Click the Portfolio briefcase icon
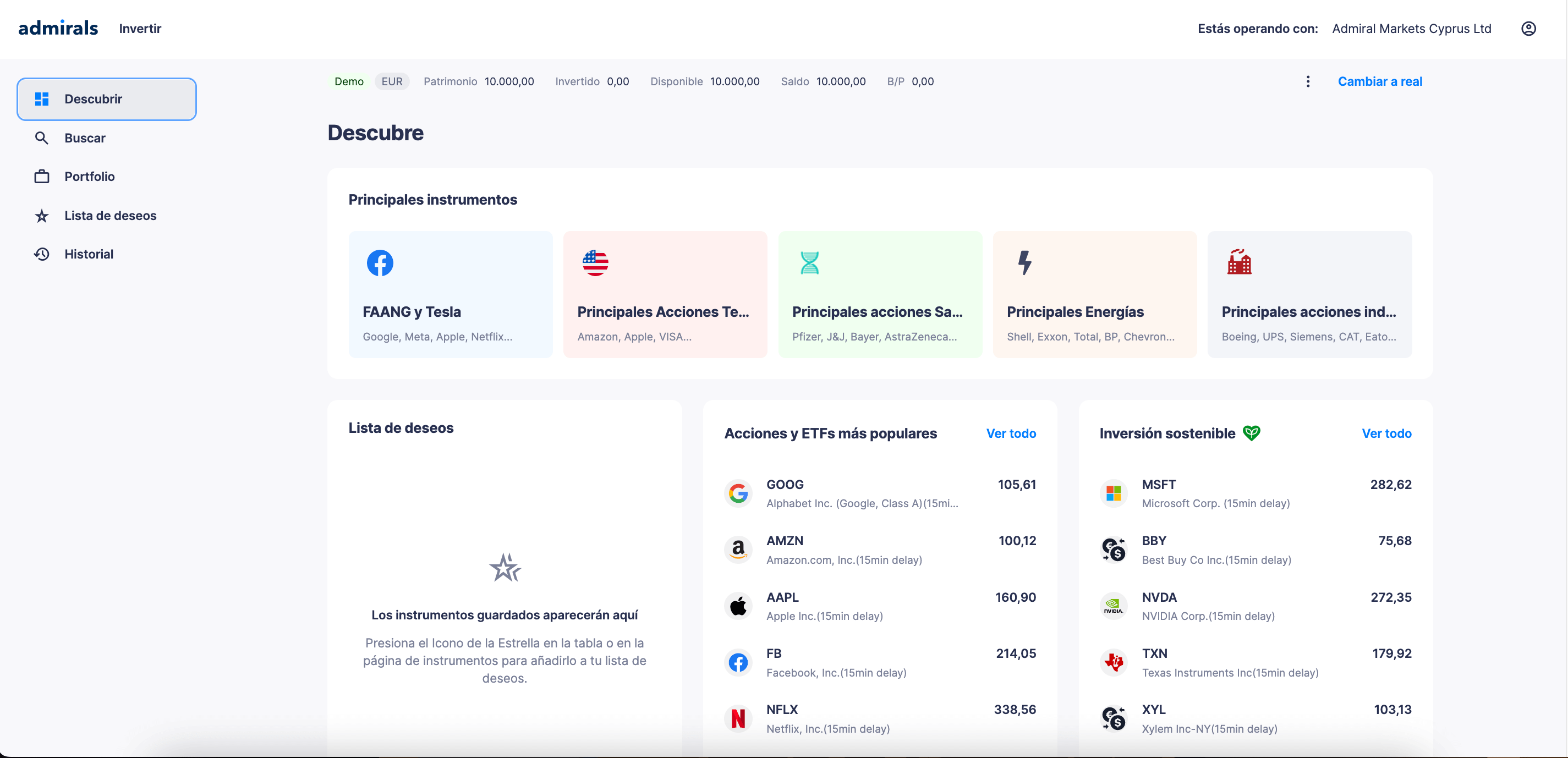Viewport: 1568px width, 758px height. [41, 177]
